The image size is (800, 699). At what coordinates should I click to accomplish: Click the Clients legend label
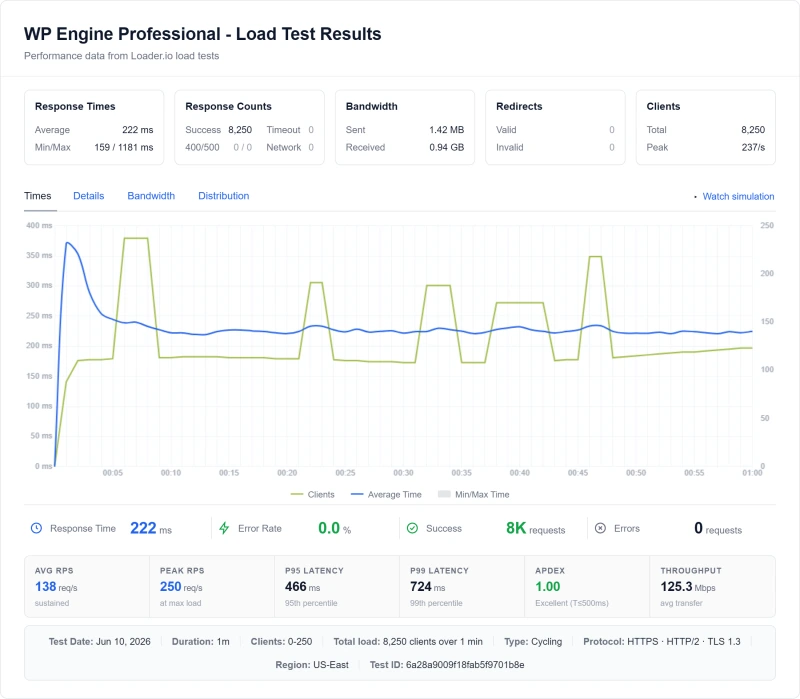pos(321,494)
